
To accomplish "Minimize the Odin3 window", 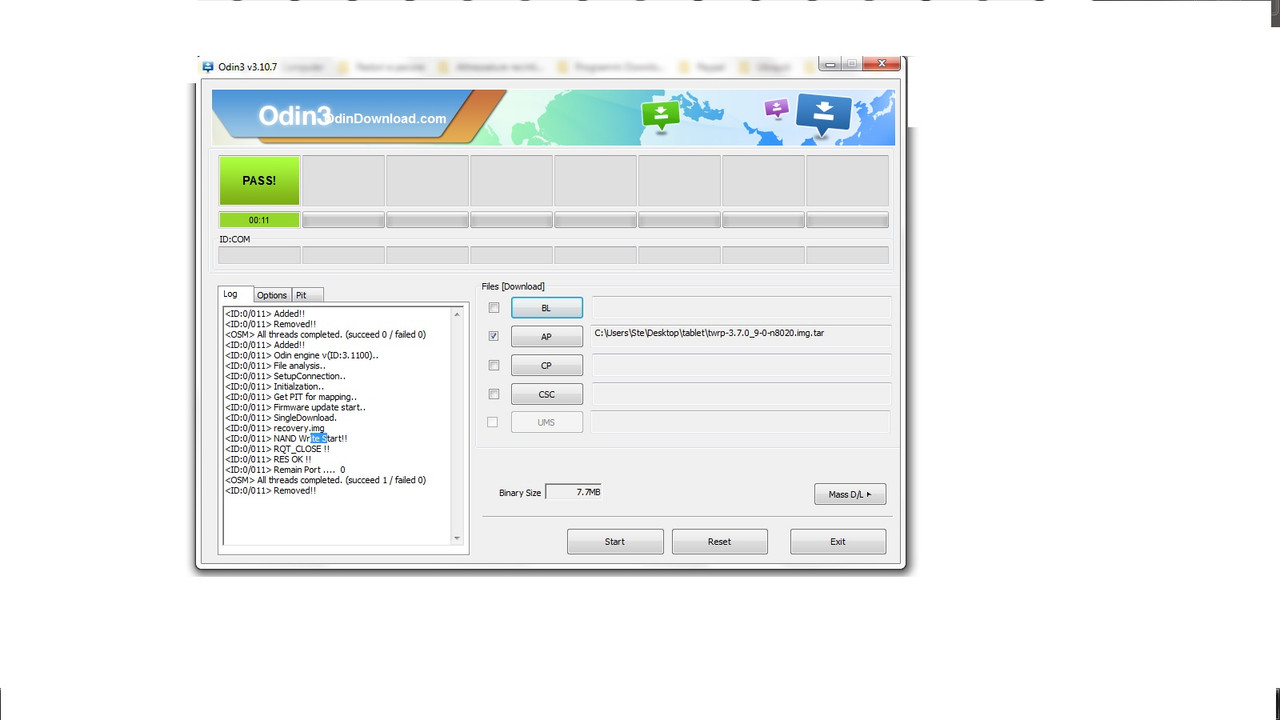I will (830, 64).
